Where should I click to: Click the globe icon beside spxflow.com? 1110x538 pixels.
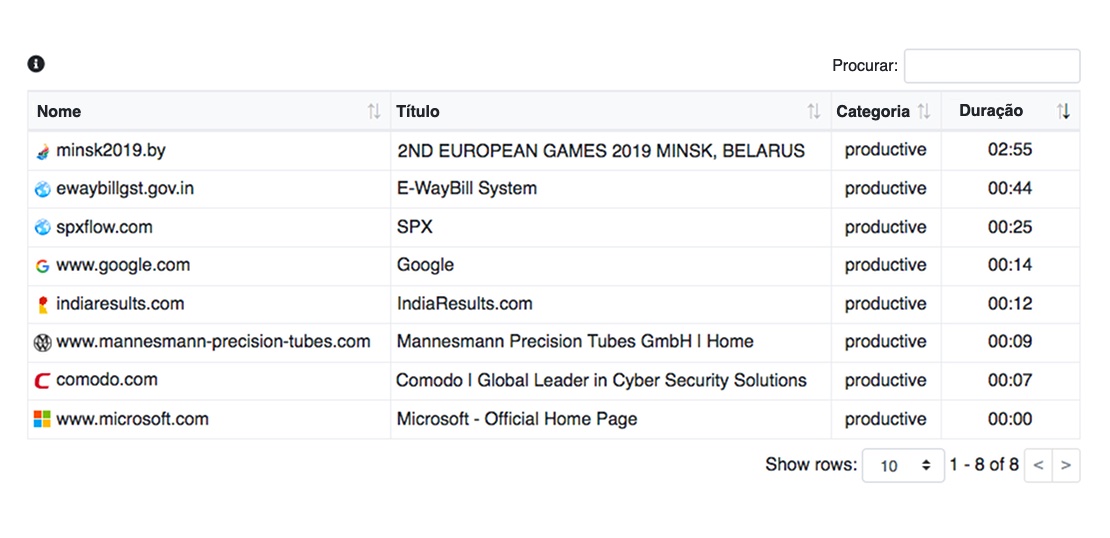[42, 227]
